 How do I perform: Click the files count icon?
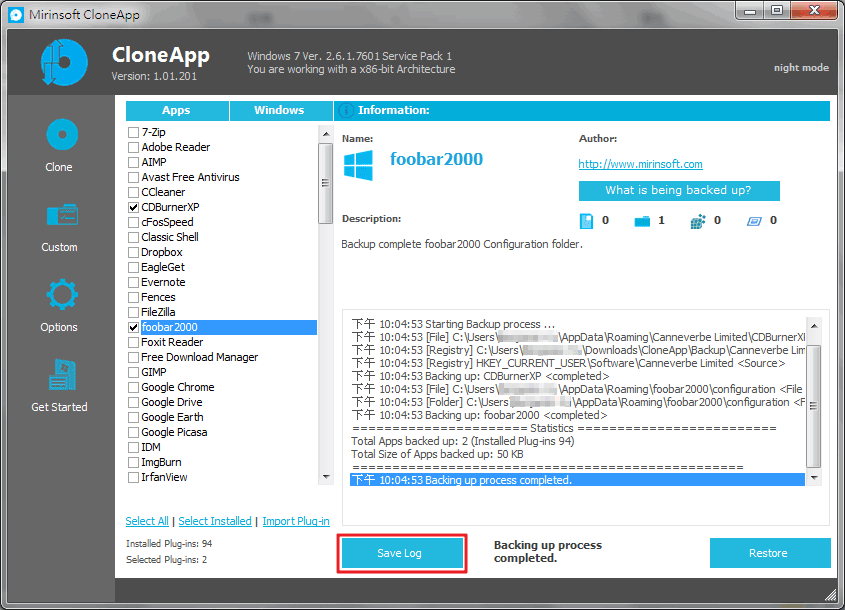tap(586, 221)
